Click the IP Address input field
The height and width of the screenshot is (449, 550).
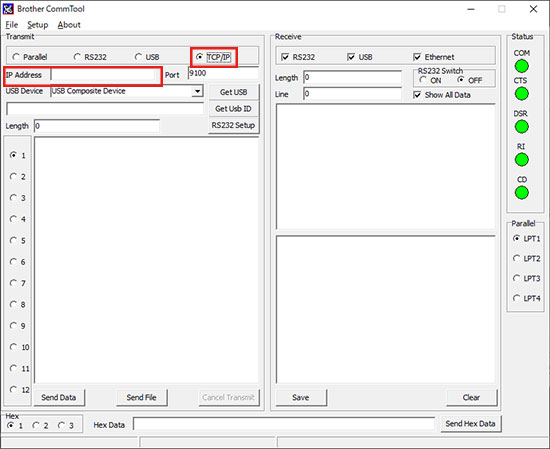[104, 75]
